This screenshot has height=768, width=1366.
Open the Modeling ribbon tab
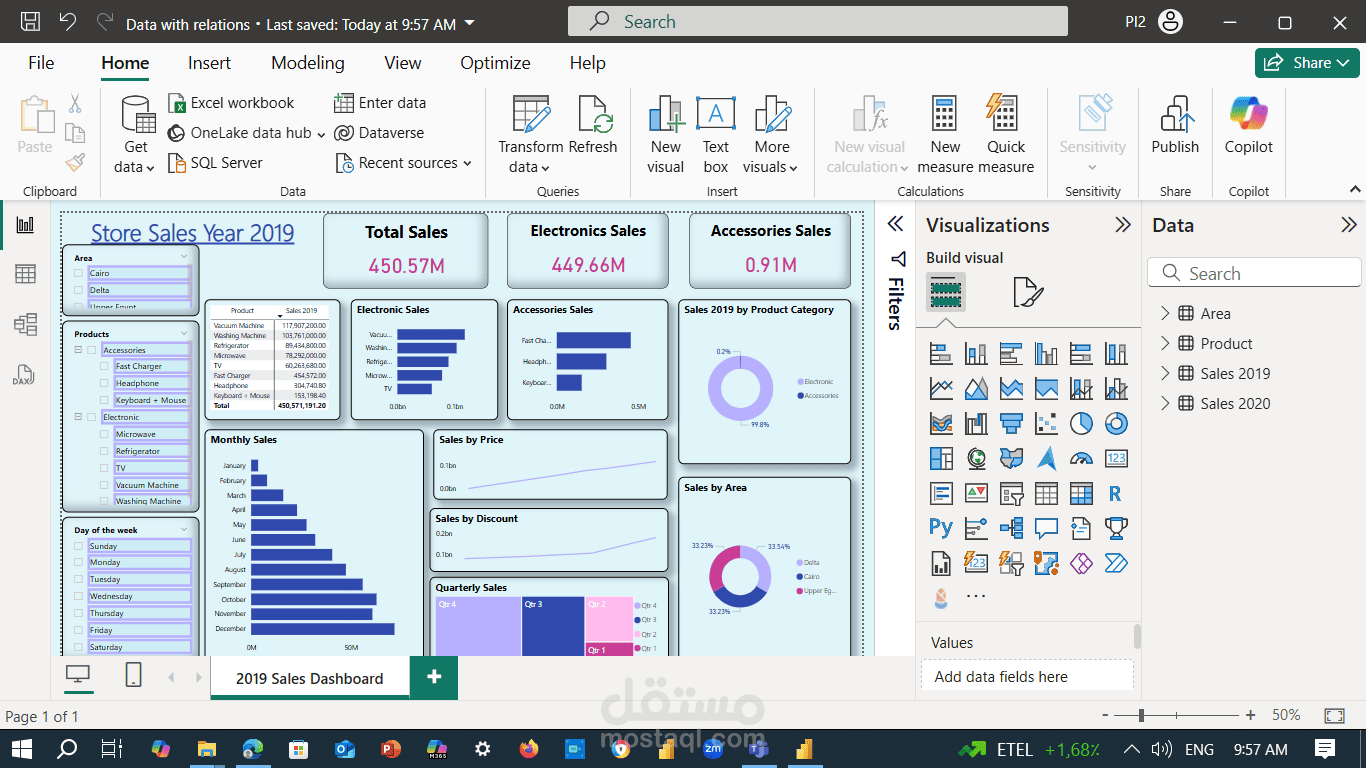point(308,63)
